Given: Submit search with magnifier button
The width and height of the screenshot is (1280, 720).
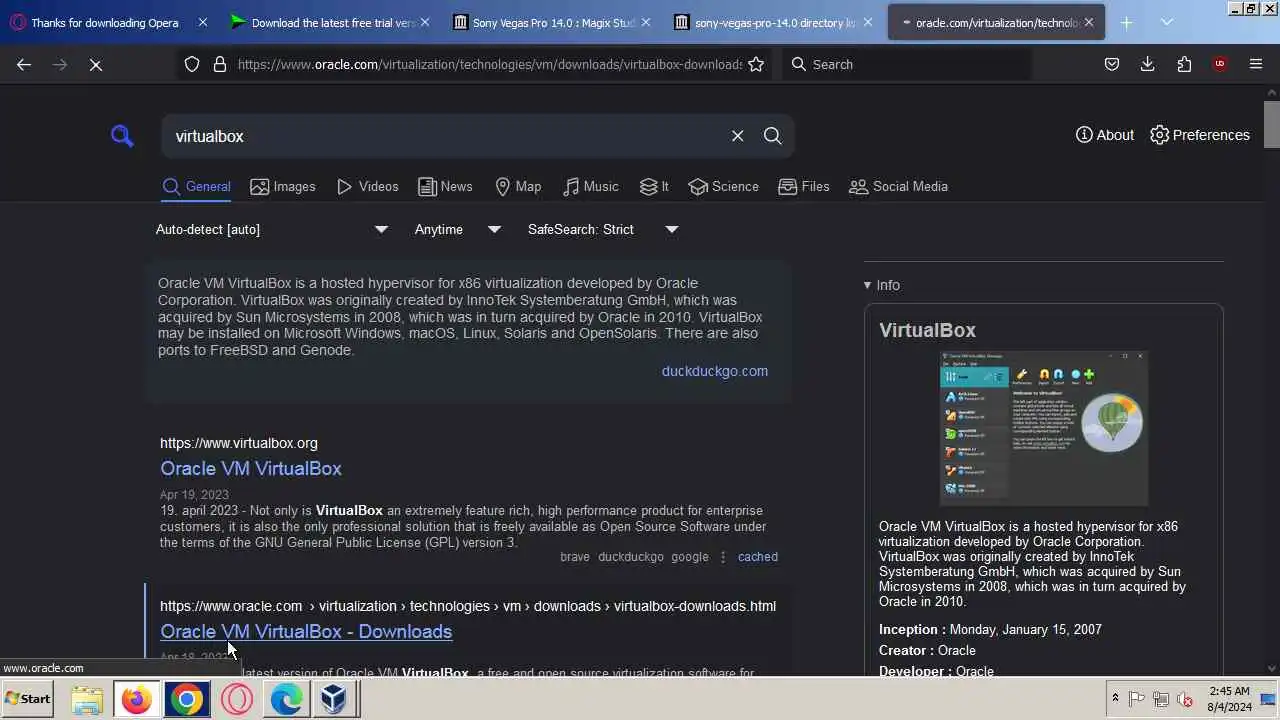Looking at the screenshot, I should [772, 136].
